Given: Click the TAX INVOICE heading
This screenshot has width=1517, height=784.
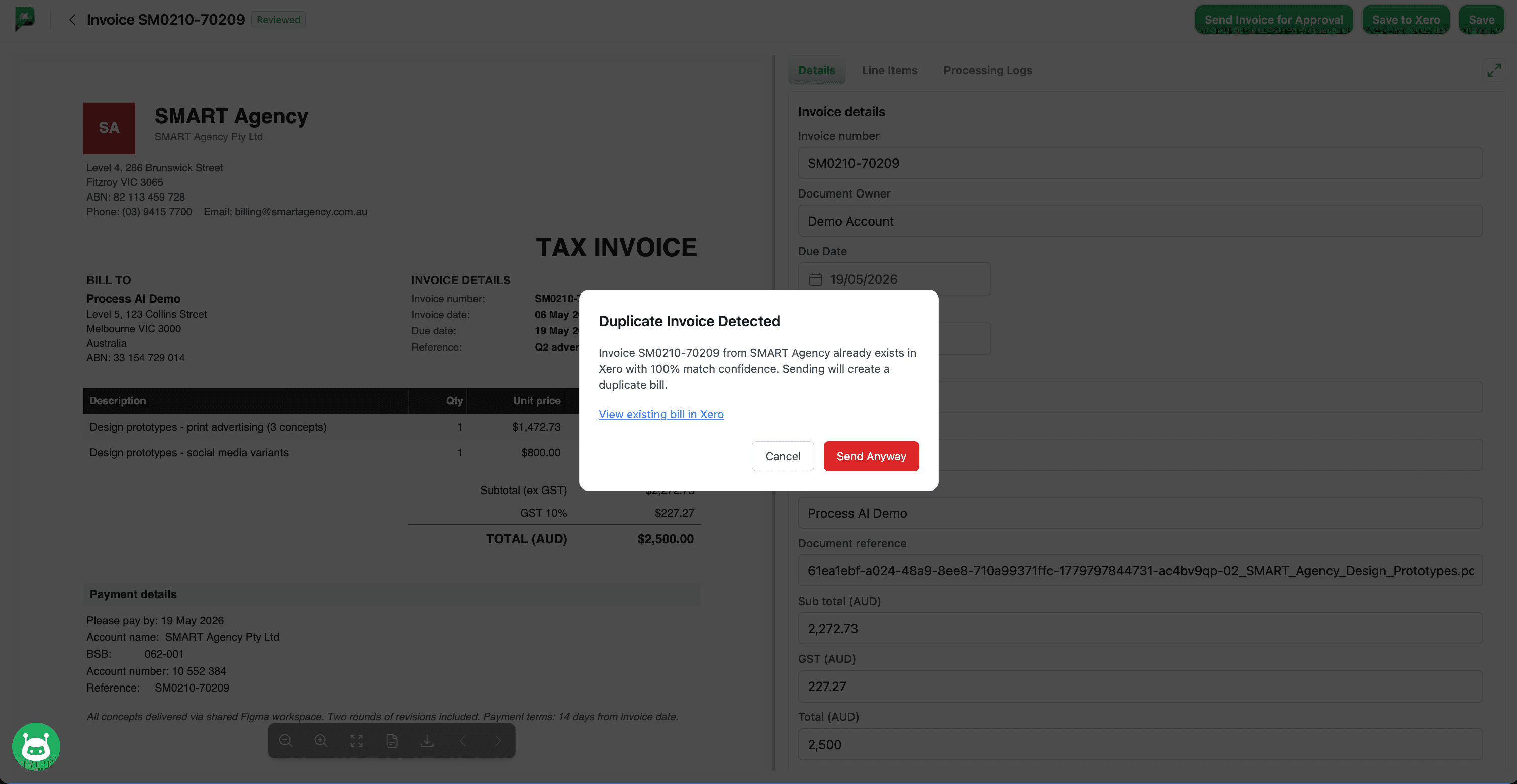Looking at the screenshot, I should (x=616, y=247).
